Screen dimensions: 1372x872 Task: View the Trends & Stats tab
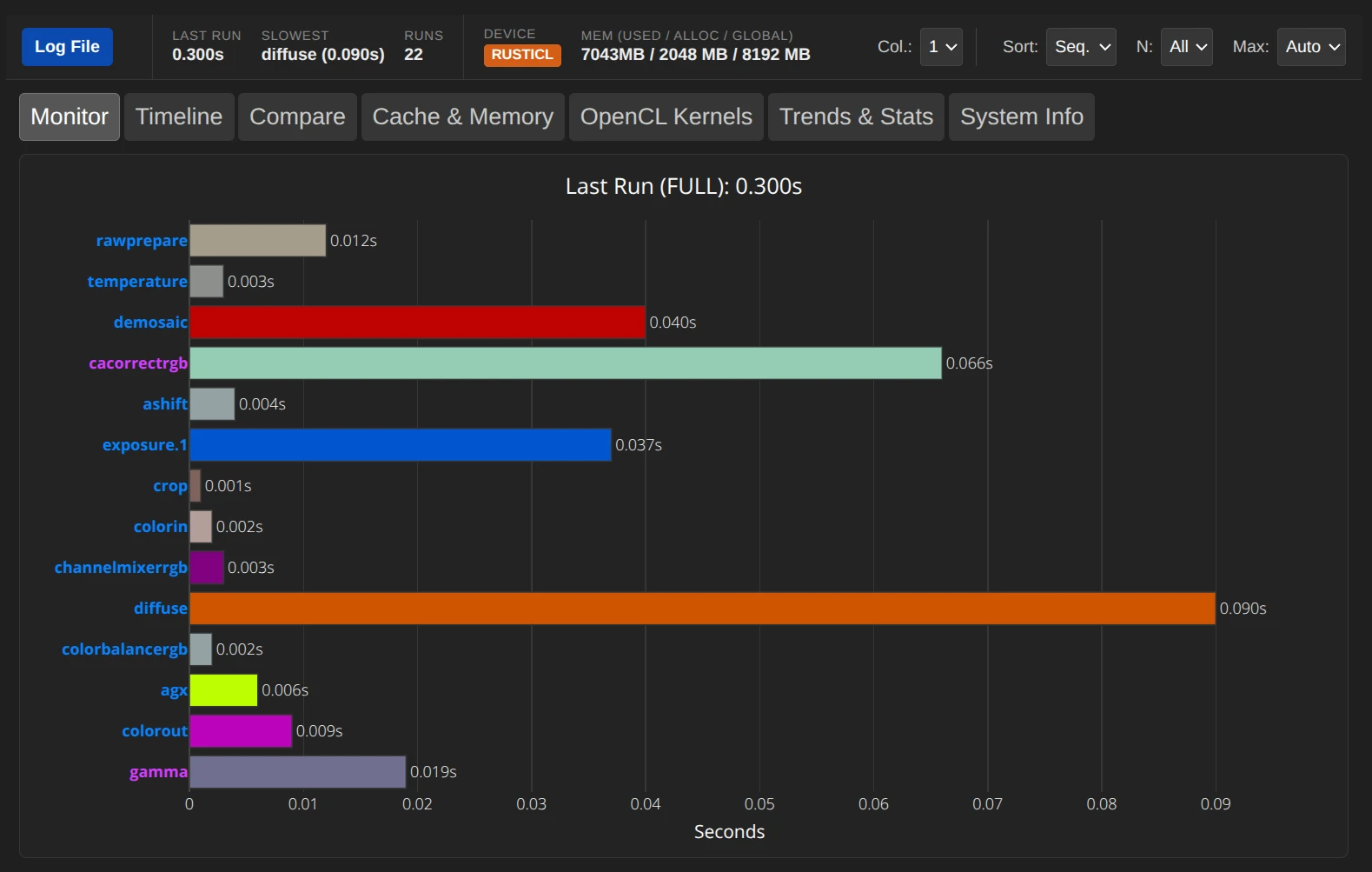tap(856, 116)
